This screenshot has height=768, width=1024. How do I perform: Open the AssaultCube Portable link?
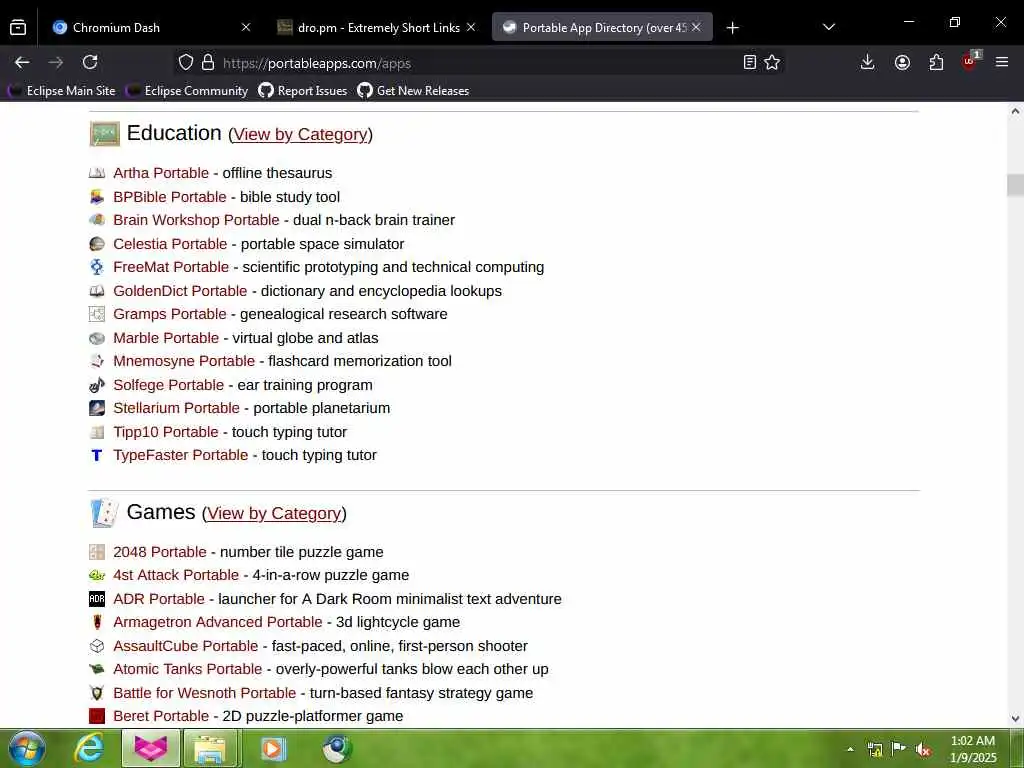(x=185, y=646)
